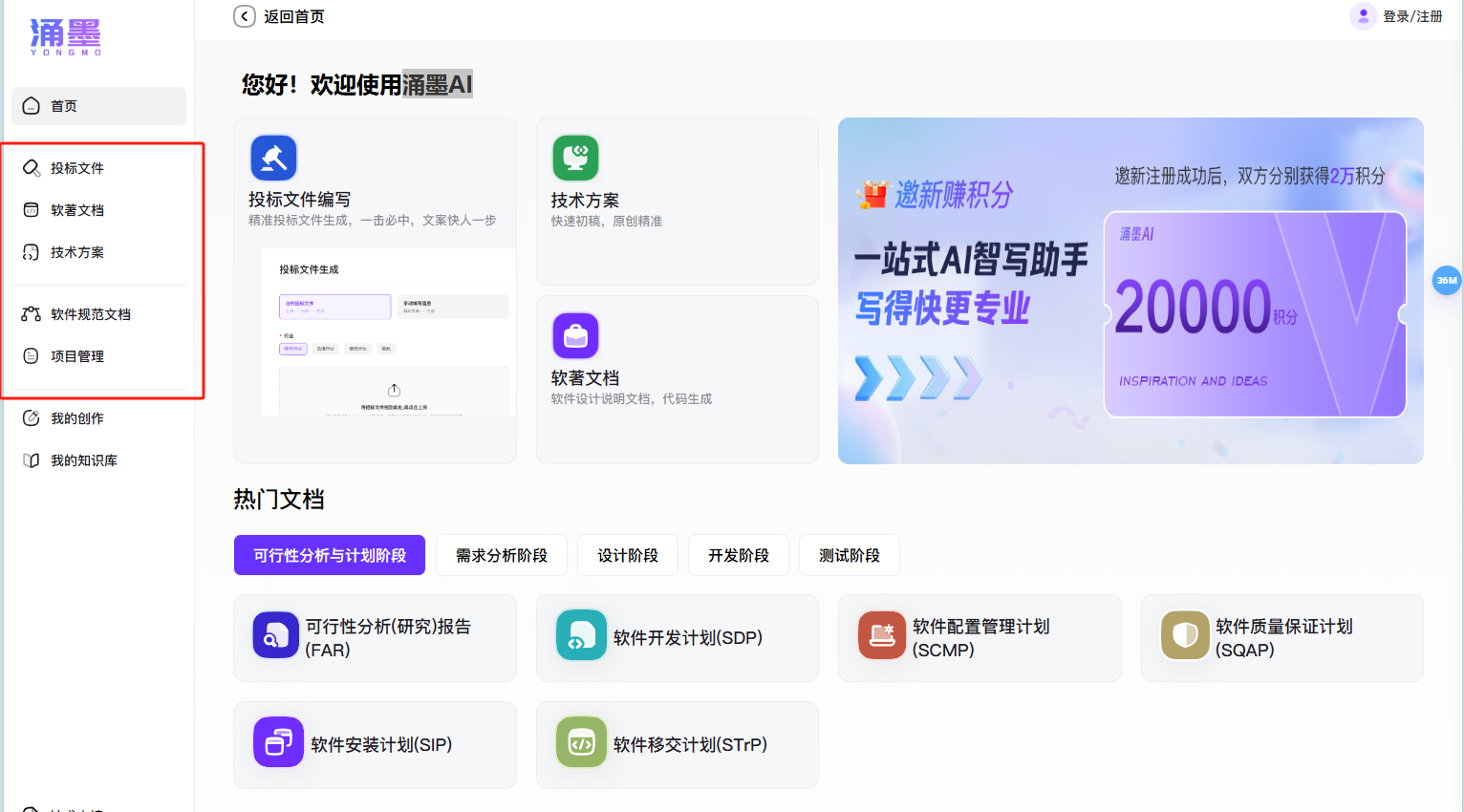
Task: Click the red 软件配置管理计划 icon
Action: (882, 635)
